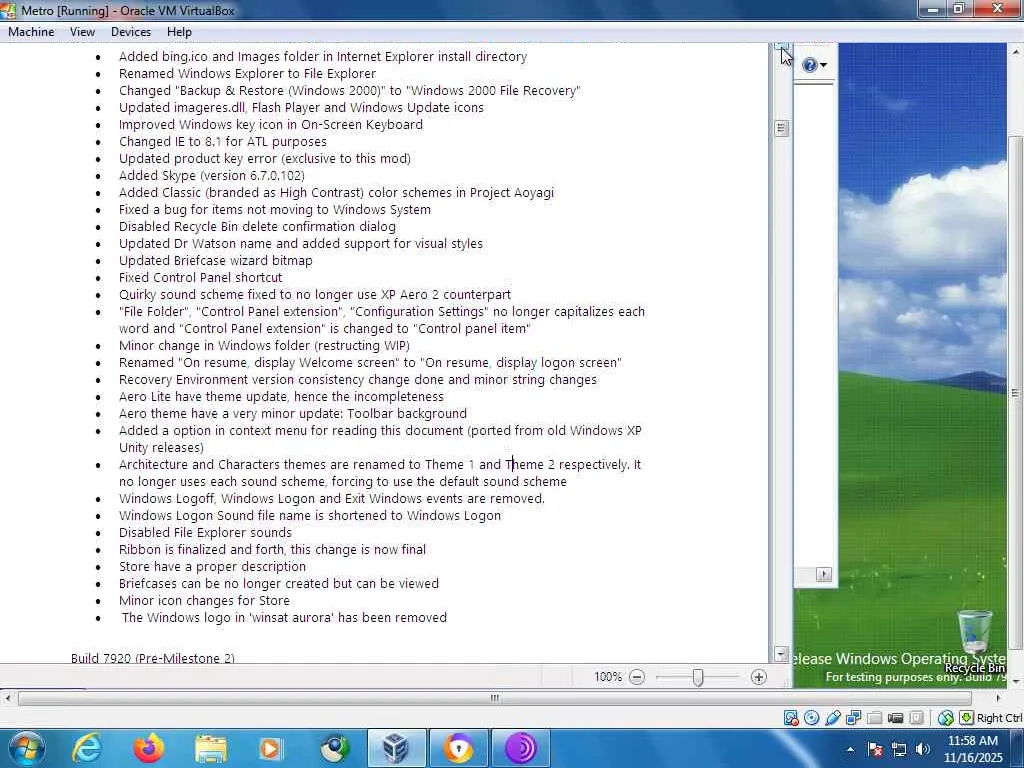Click the document scrollbar thumb
Image resolution: width=1024 pixels, height=768 pixels.
[781, 129]
